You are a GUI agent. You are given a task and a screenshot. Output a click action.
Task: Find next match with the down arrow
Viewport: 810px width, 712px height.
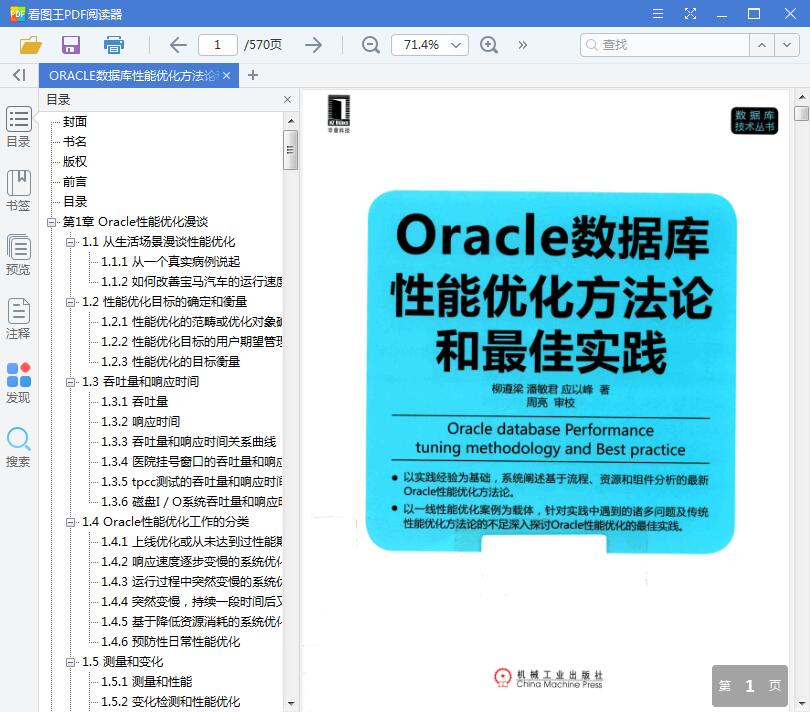[x=787, y=45]
